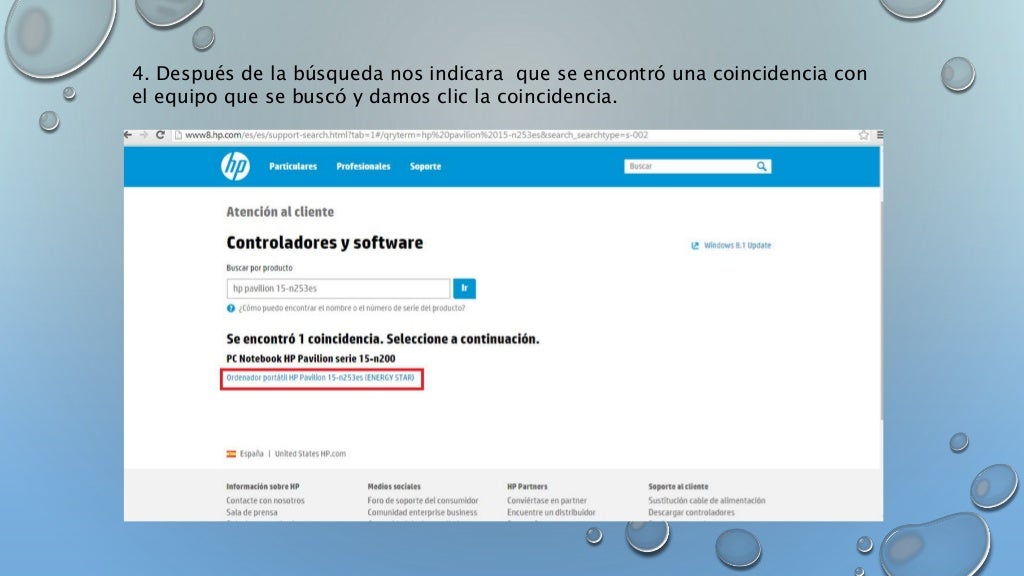Click the browser forward arrow
Image resolution: width=1024 pixels, height=576 pixels.
coord(144,135)
